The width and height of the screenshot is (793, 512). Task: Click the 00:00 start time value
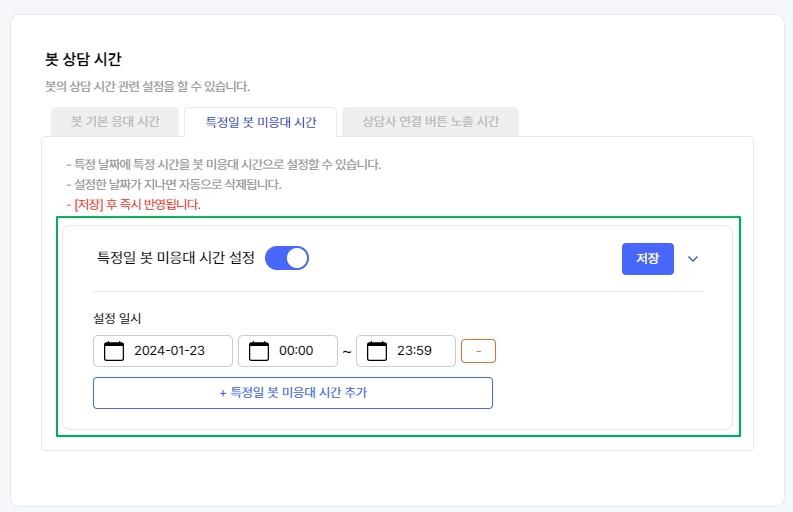[x=296, y=351]
